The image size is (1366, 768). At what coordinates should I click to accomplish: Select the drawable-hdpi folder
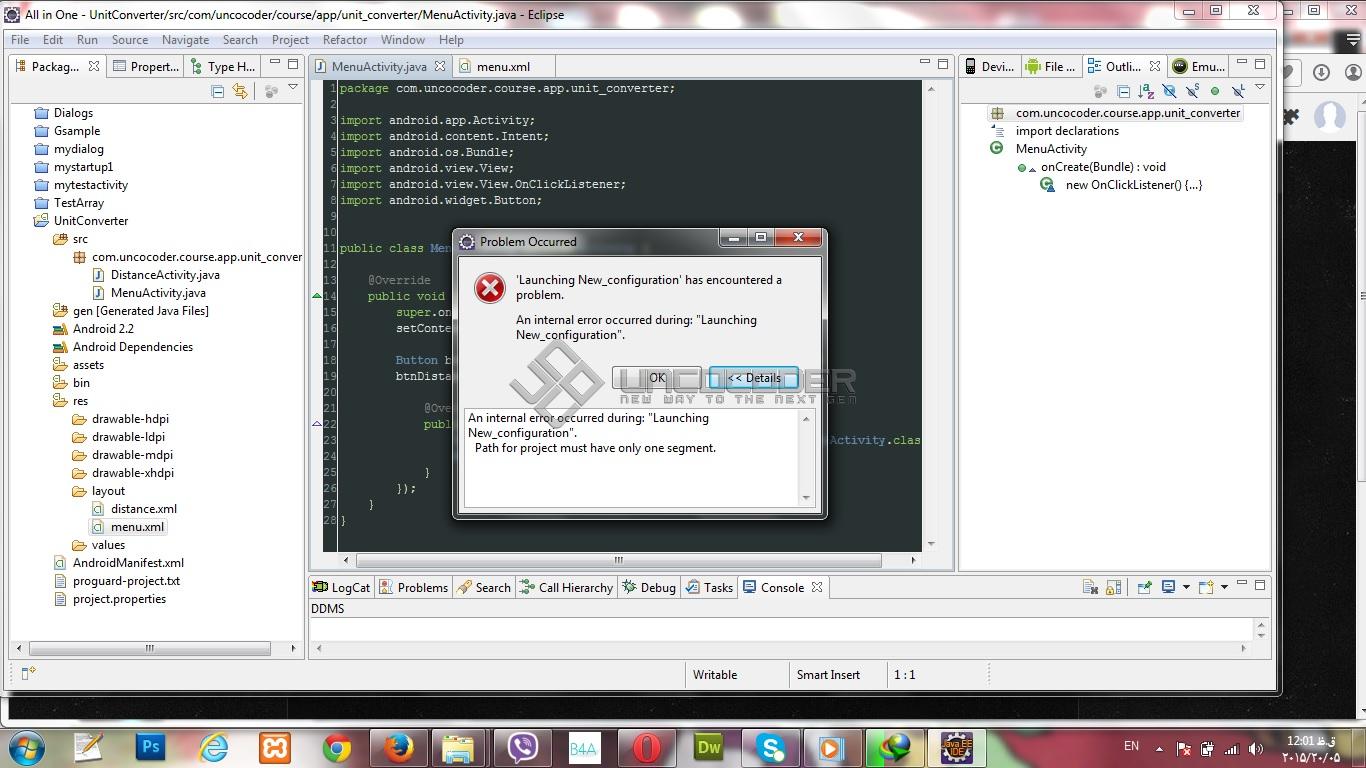click(130, 419)
